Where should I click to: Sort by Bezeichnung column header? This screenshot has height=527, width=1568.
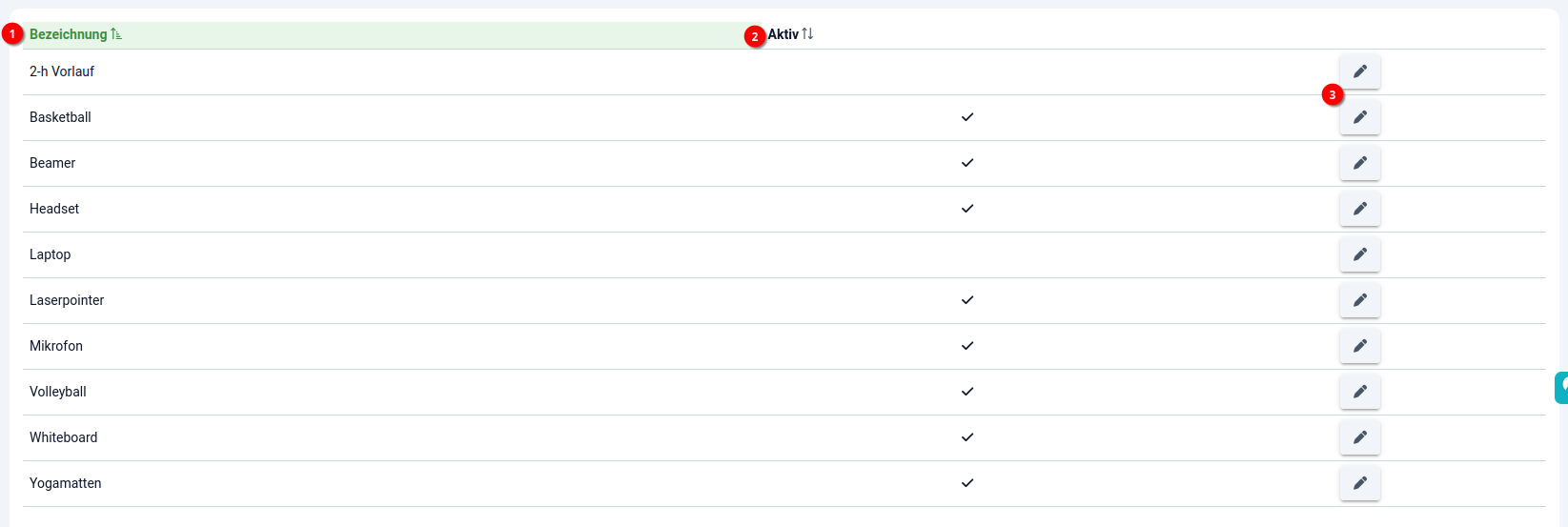[x=68, y=34]
